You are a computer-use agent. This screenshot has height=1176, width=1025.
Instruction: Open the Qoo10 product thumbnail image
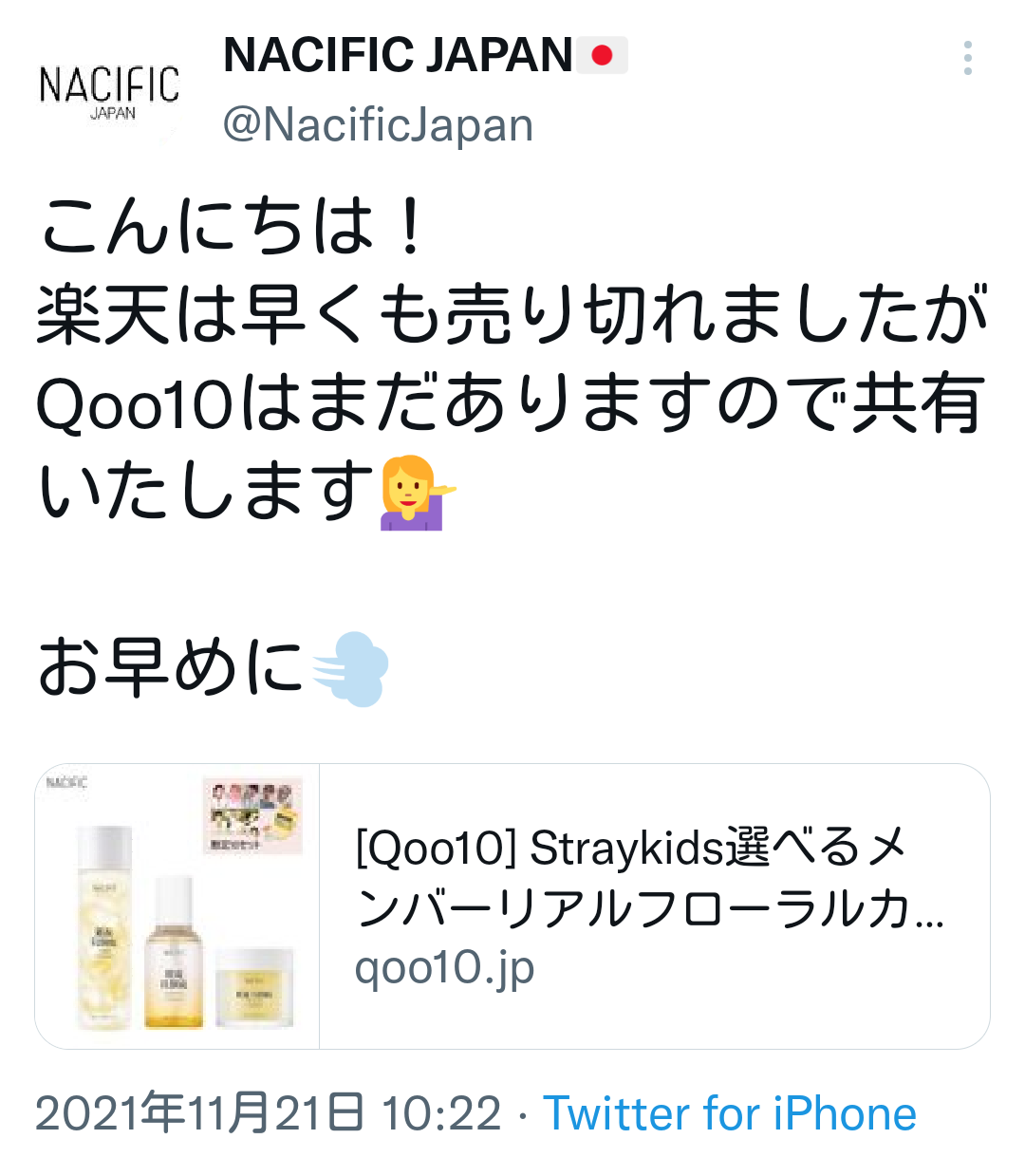point(177,906)
